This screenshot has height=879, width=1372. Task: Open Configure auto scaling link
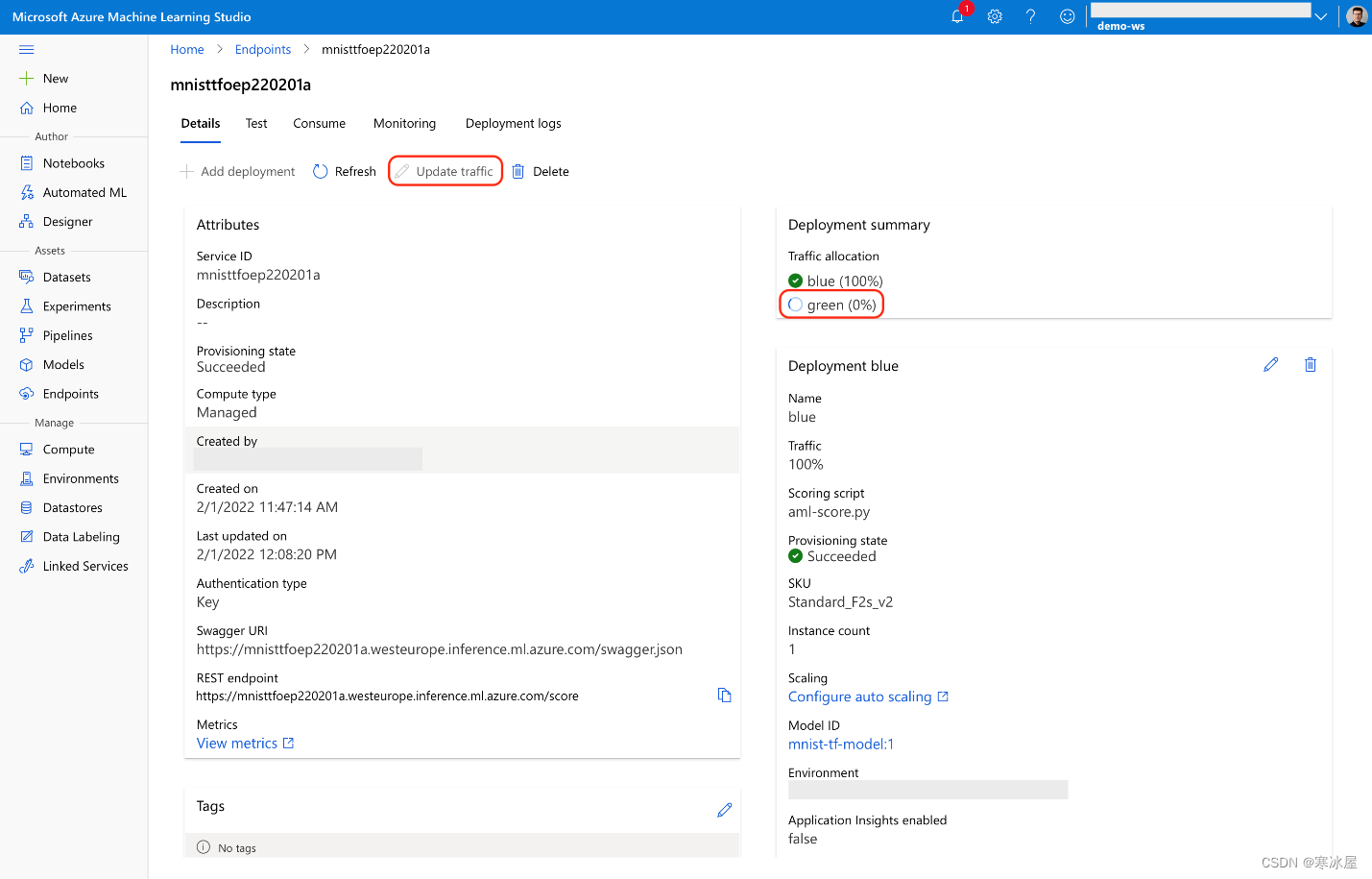tap(868, 697)
